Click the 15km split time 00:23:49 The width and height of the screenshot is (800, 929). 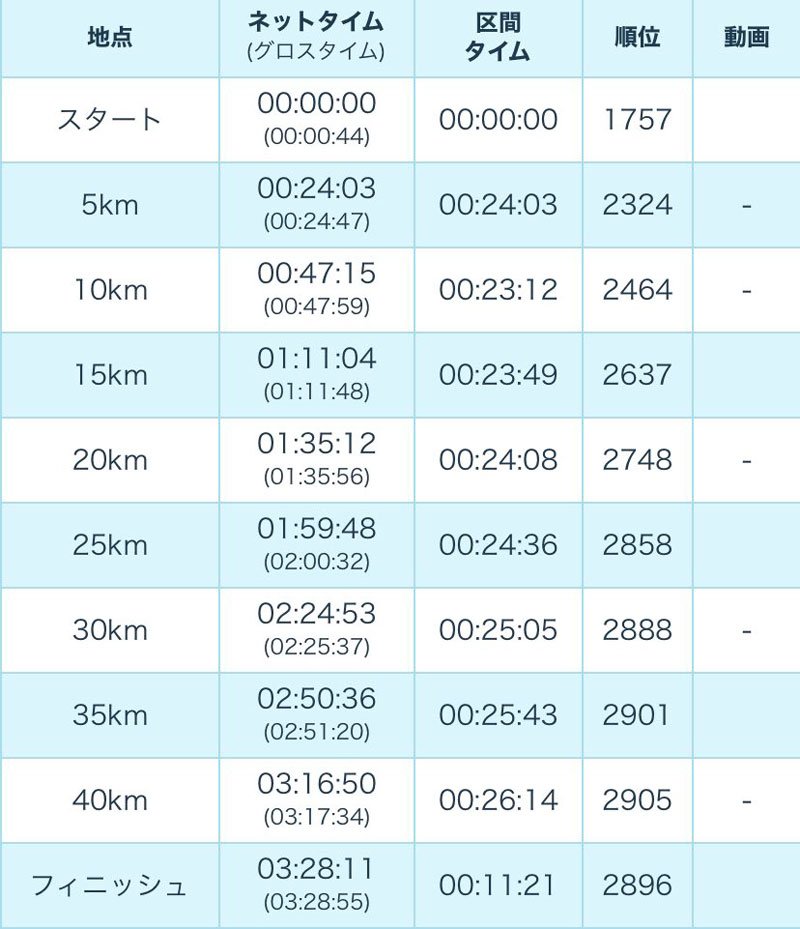(x=498, y=375)
